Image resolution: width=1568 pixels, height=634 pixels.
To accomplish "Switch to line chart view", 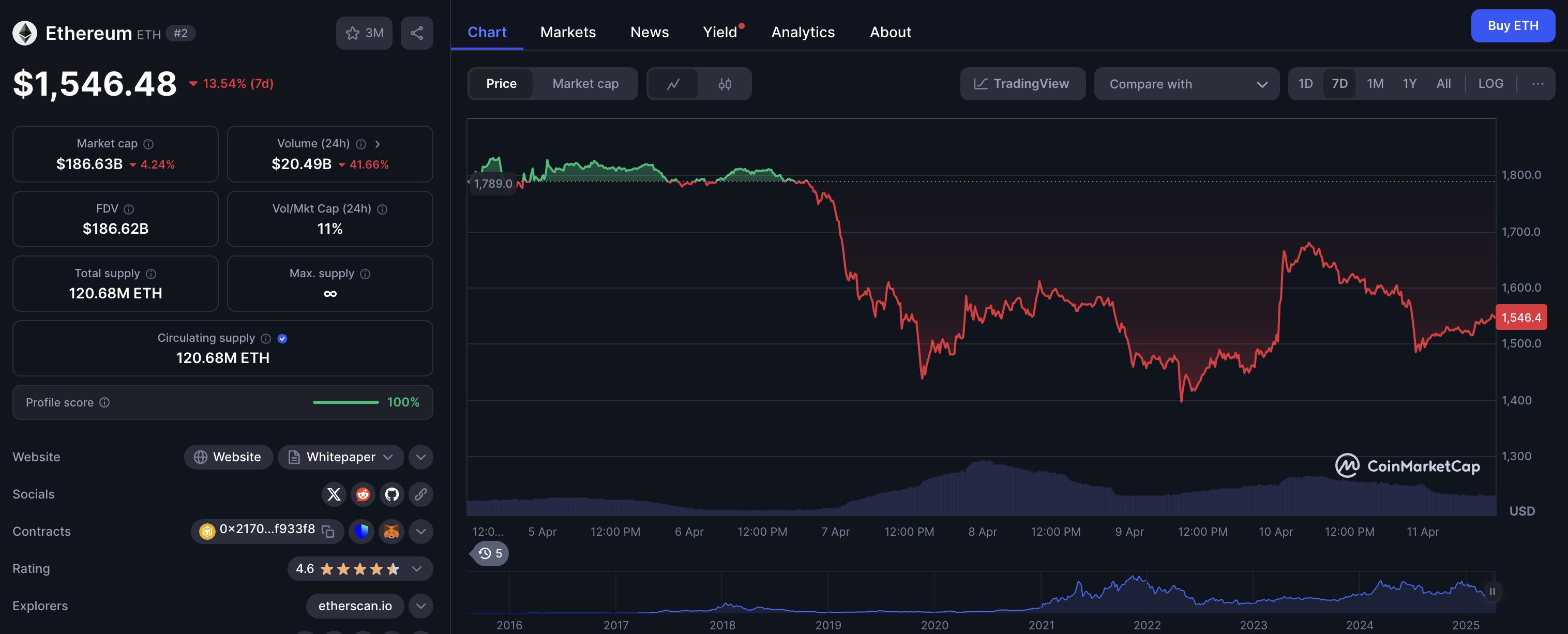I will tap(673, 84).
